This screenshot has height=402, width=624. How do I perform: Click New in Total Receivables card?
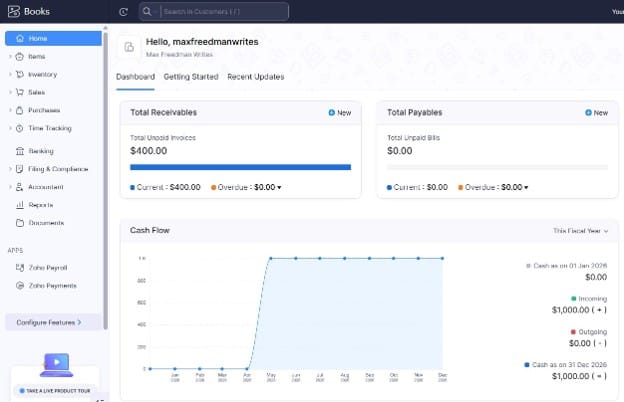tap(339, 113)
